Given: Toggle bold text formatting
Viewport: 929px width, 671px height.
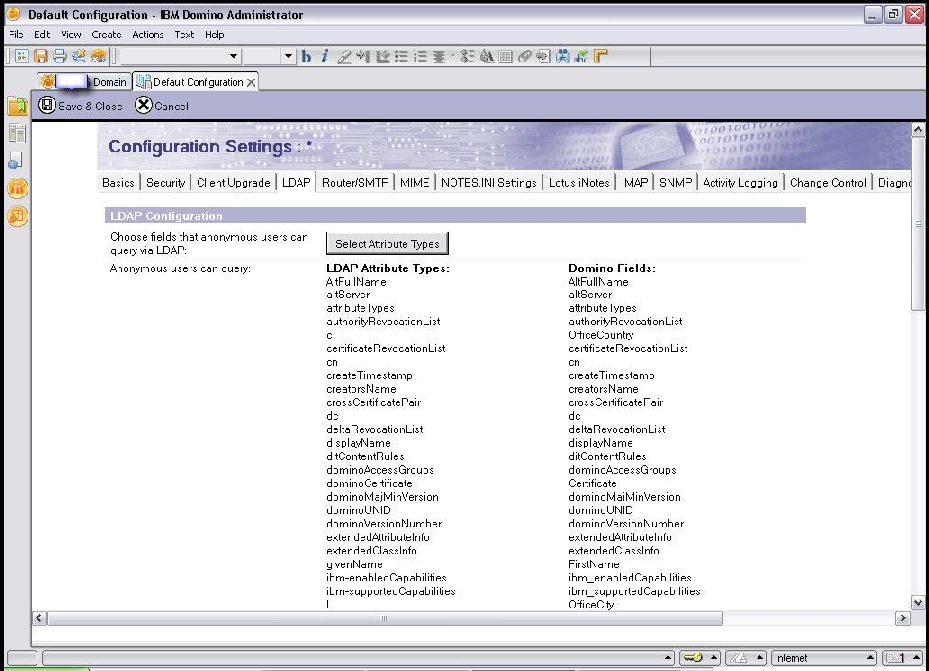Looking at the screenshot, I should 306,56.
